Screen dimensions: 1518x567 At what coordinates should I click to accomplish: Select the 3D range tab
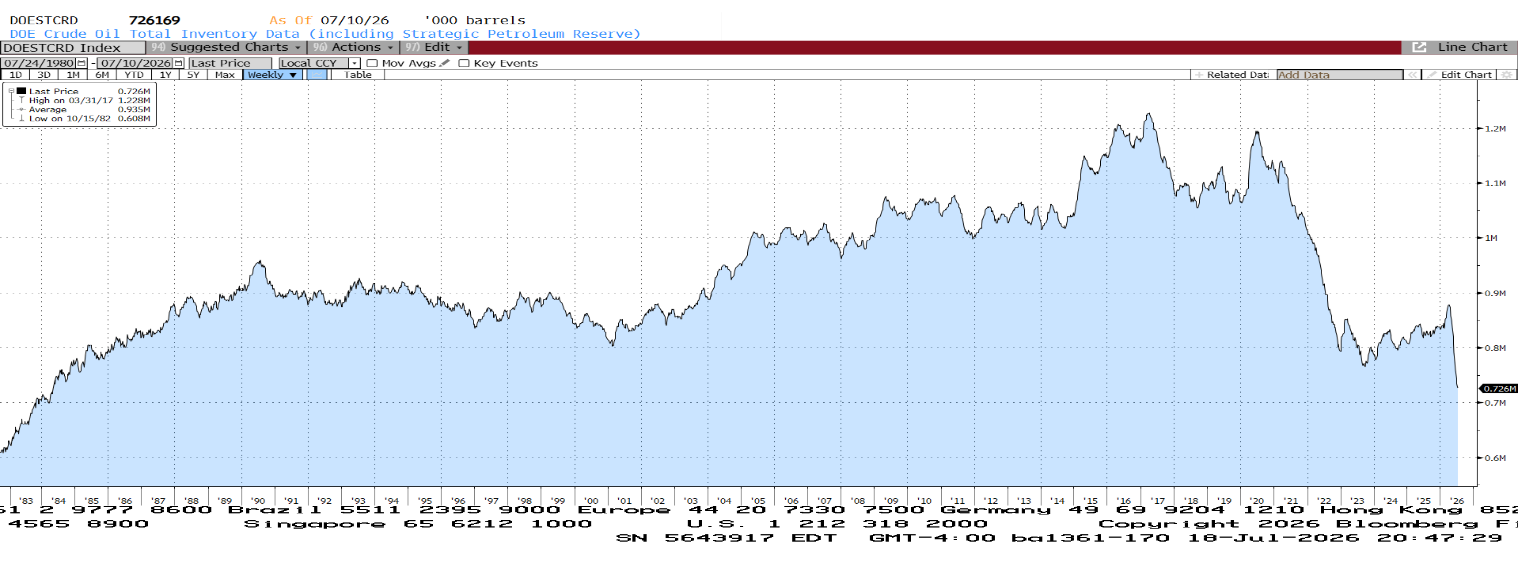tap(44, 75)
